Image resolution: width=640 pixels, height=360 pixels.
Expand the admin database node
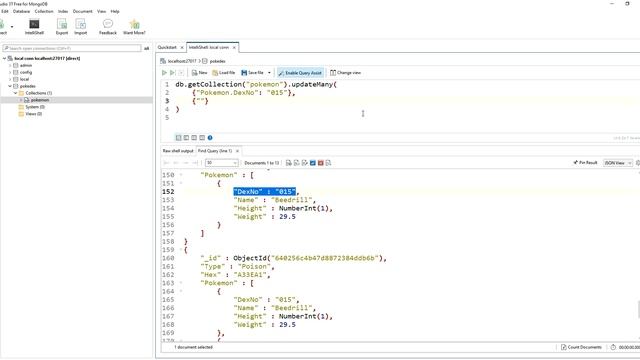(x=10, y=65)
